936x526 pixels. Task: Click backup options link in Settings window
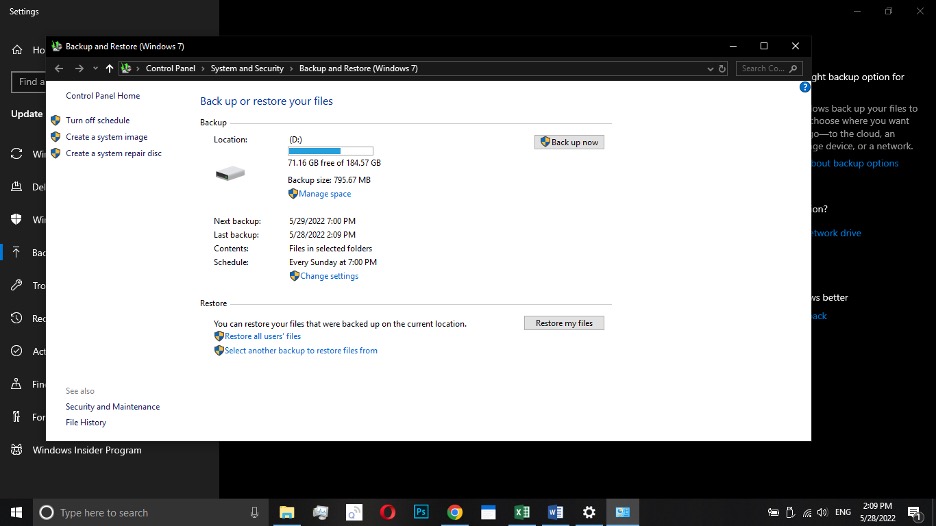coord(855,164)
